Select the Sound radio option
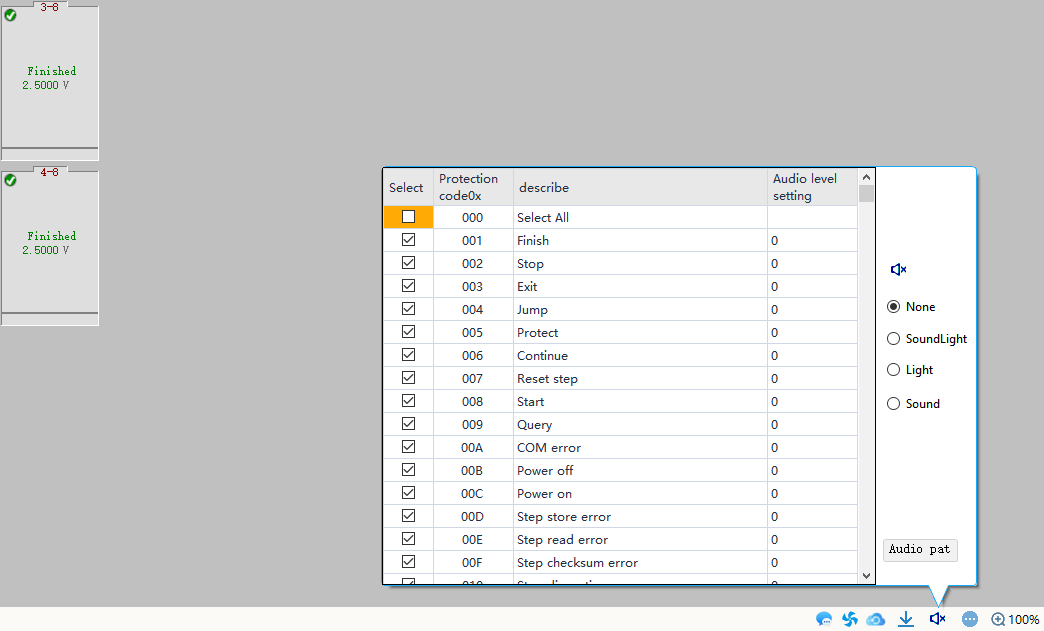The width and height of the screenshot is (1044, 631). [x=894, y=404]
